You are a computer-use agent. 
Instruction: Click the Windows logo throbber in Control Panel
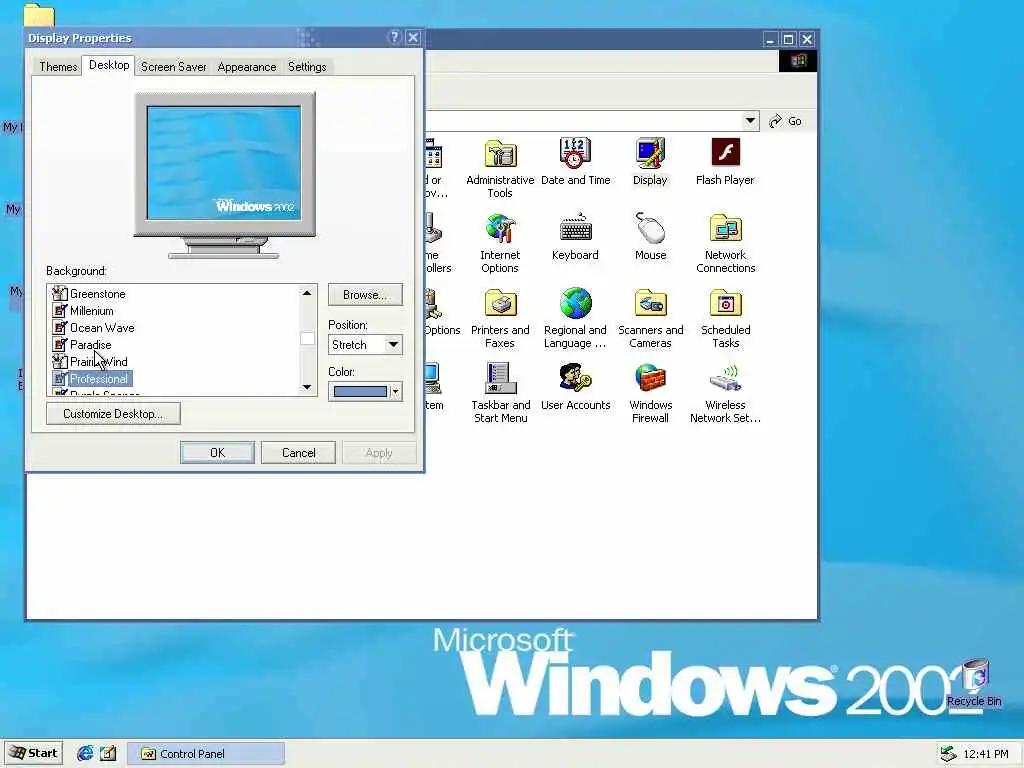(x=797, y=61)
